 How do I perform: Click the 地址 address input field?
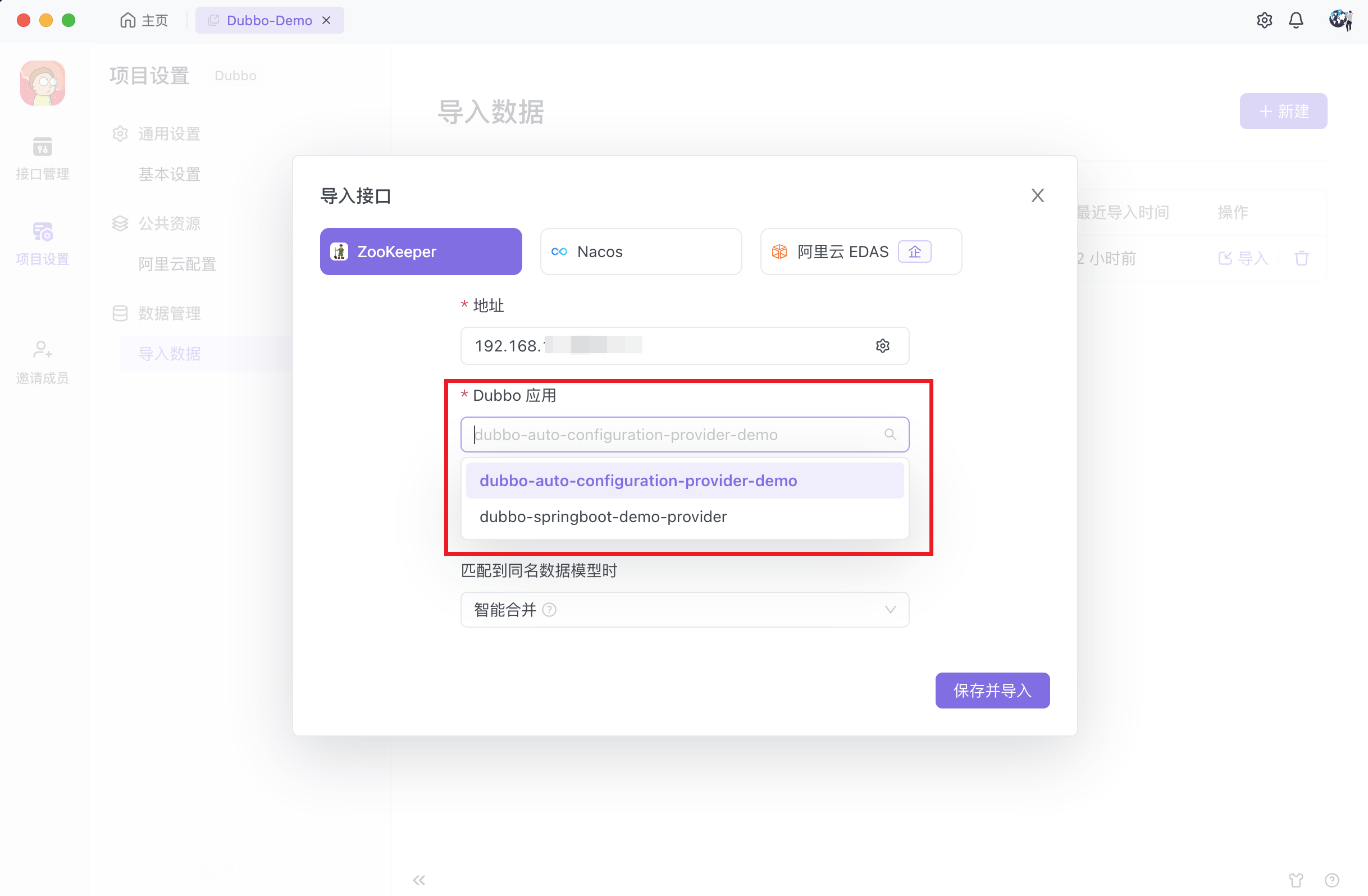point(661,345)
